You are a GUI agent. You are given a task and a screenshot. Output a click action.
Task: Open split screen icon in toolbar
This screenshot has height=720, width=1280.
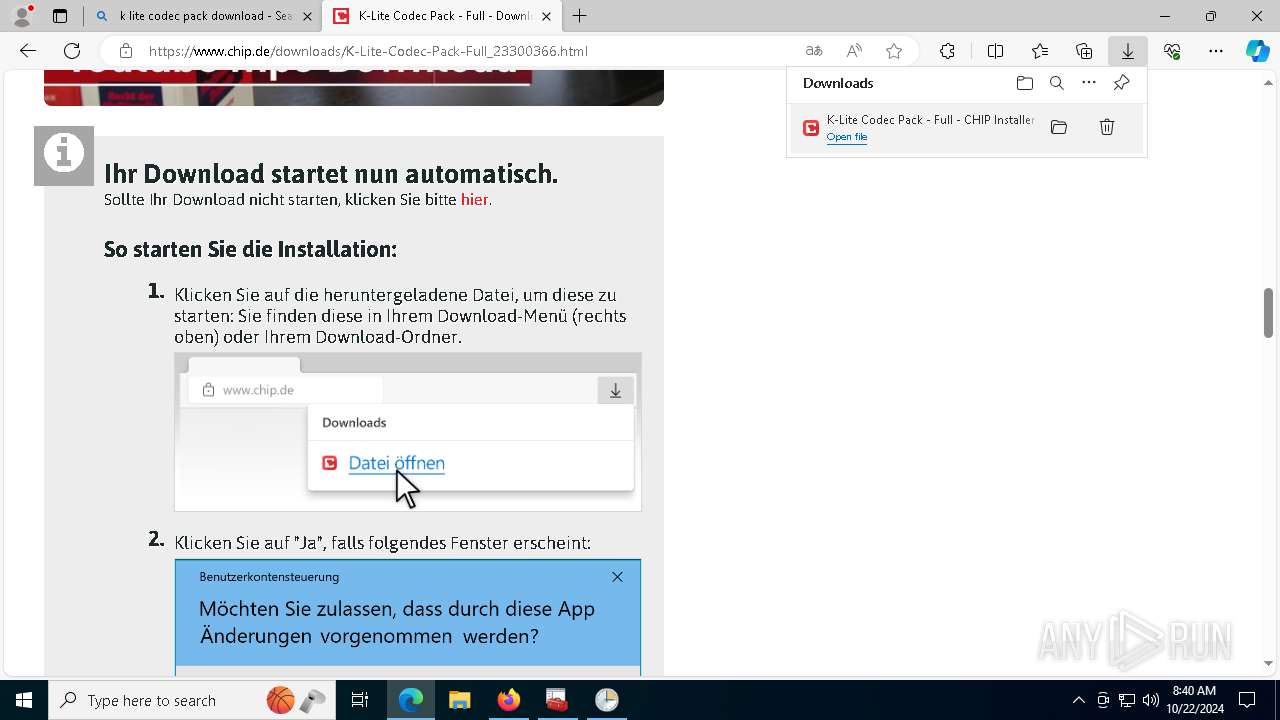995,51
